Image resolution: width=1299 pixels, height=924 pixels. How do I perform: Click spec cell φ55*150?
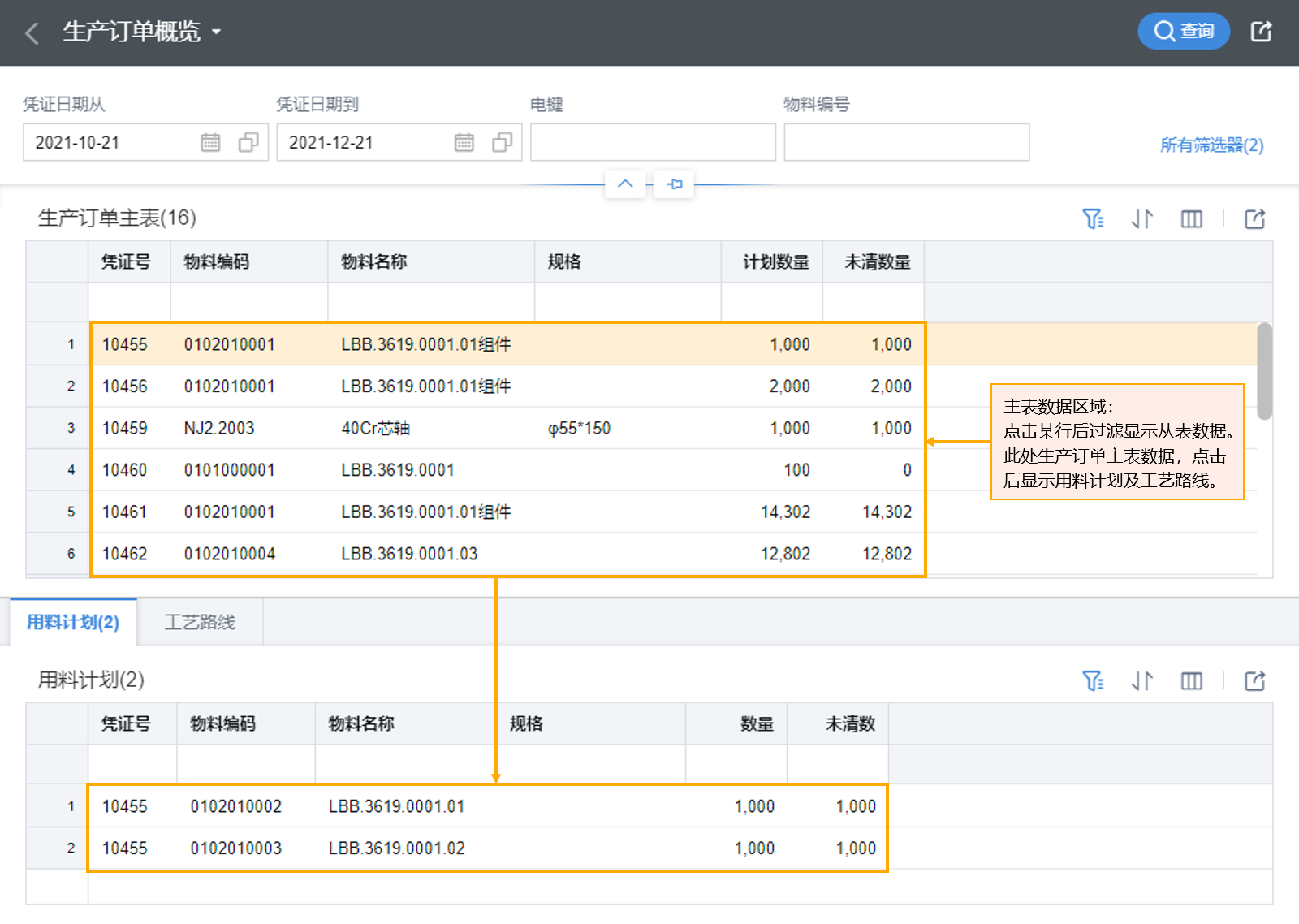[579, 428]
